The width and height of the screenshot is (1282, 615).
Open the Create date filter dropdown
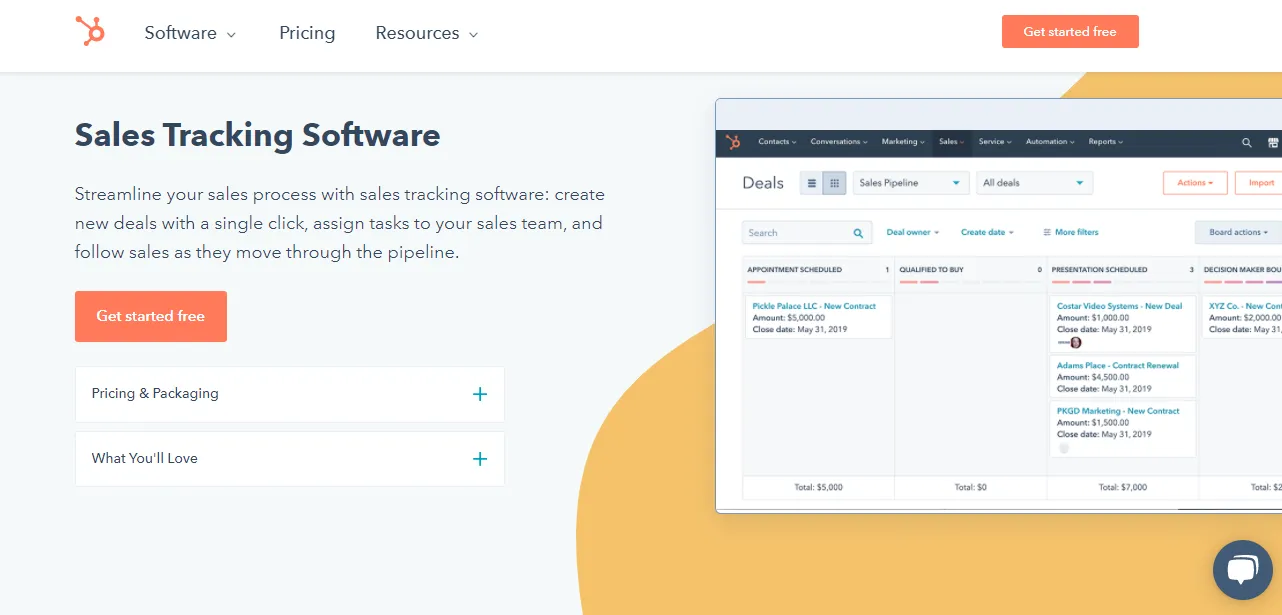(987, 232)
